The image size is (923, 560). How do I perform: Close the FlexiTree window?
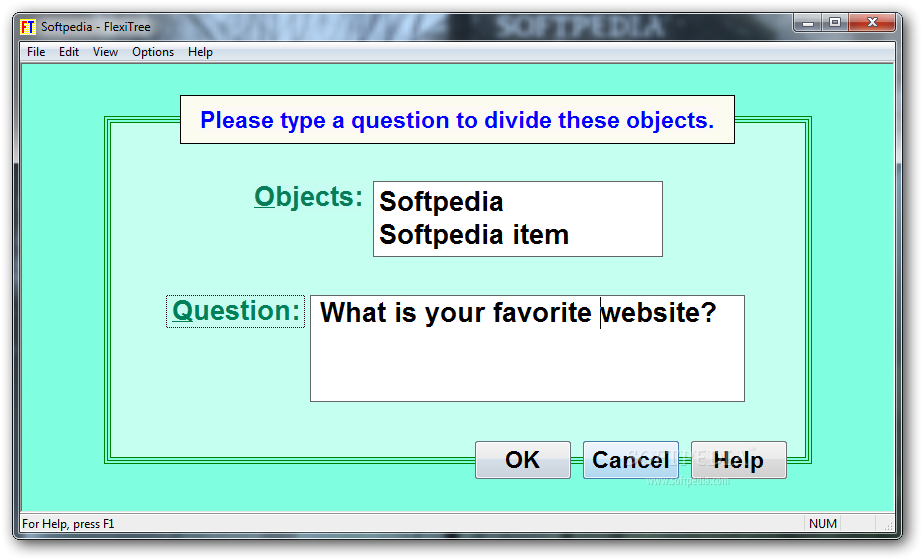click(x=872, y=23)
